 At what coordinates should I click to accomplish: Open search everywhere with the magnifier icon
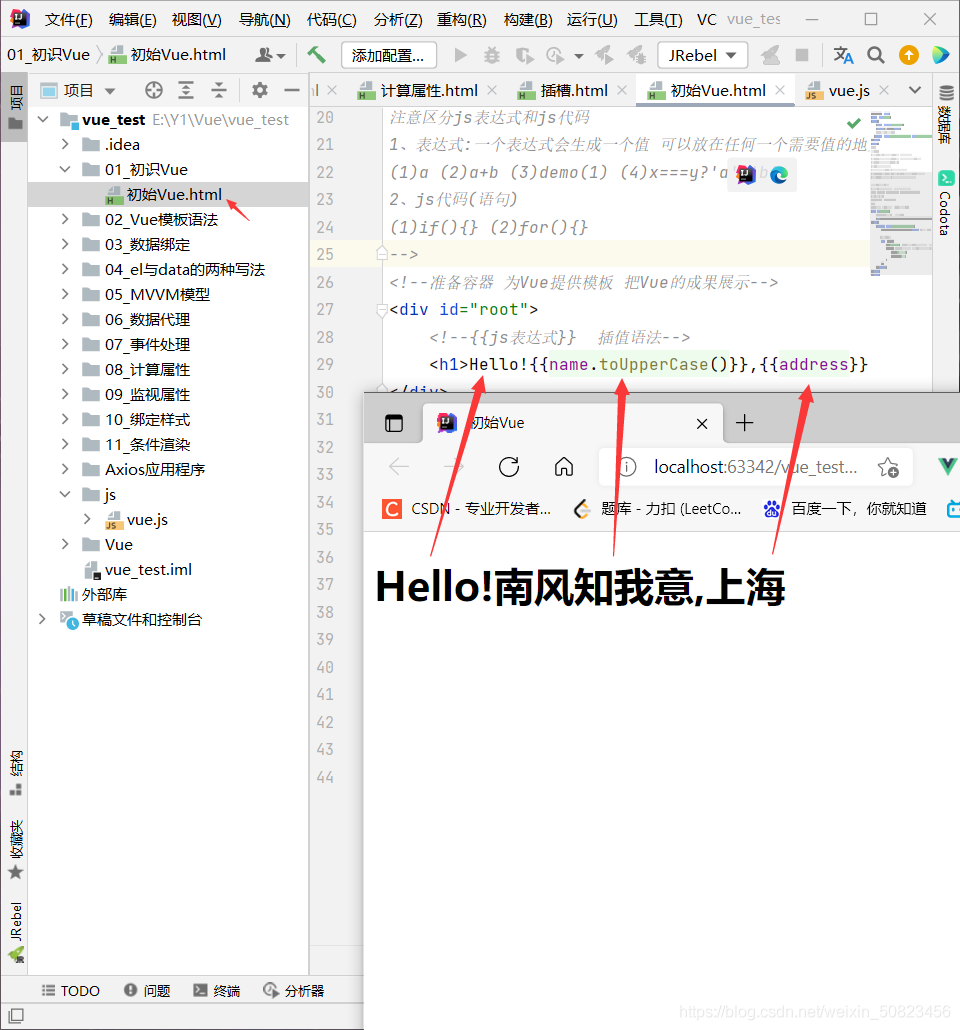[875, 55]
